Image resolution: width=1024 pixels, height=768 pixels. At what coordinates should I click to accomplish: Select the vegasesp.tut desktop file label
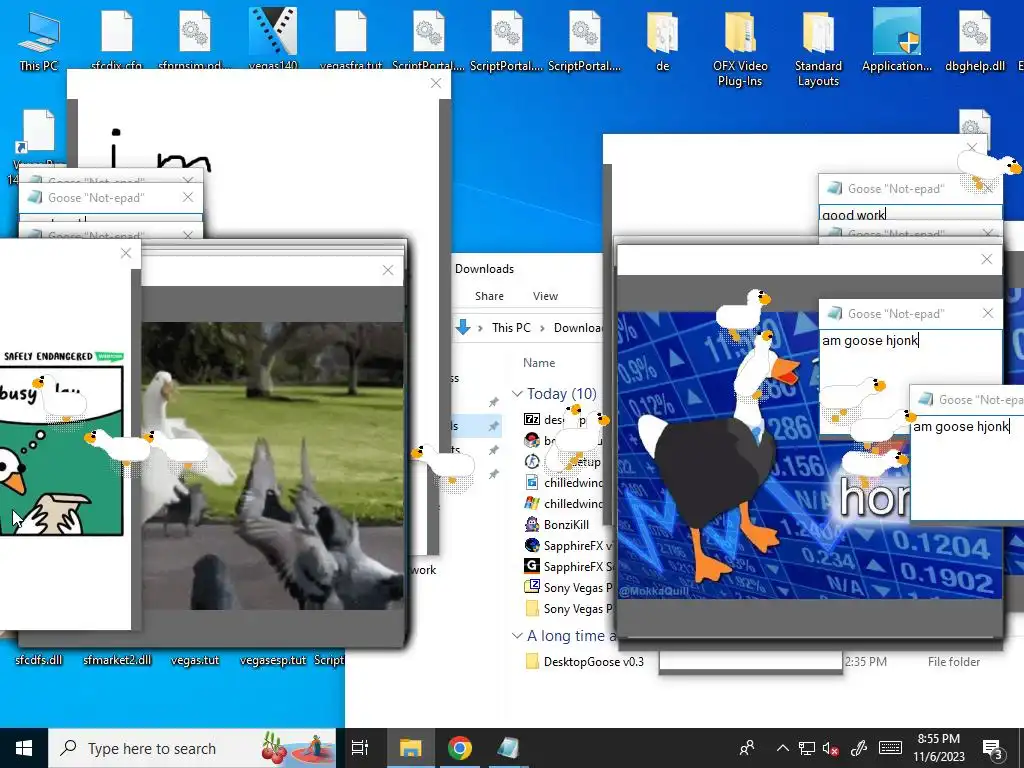pyautogui.click(x=273, y=660)
